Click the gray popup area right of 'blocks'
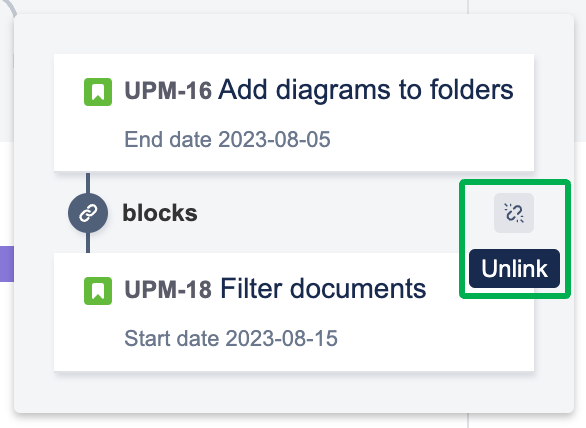Screen dimensions: 586x428 pos(336,213)
